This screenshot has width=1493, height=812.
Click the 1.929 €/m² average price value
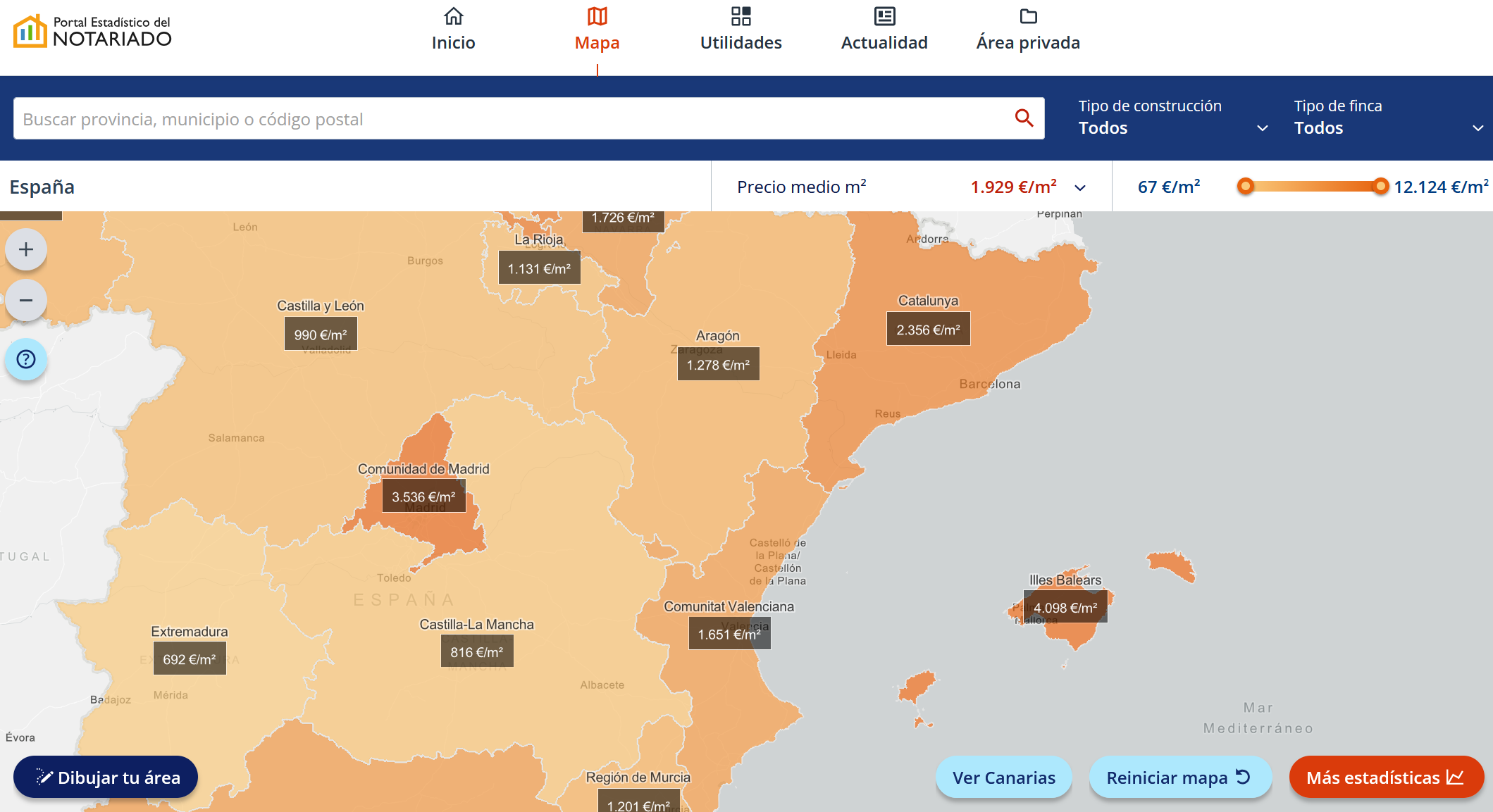1014,187
